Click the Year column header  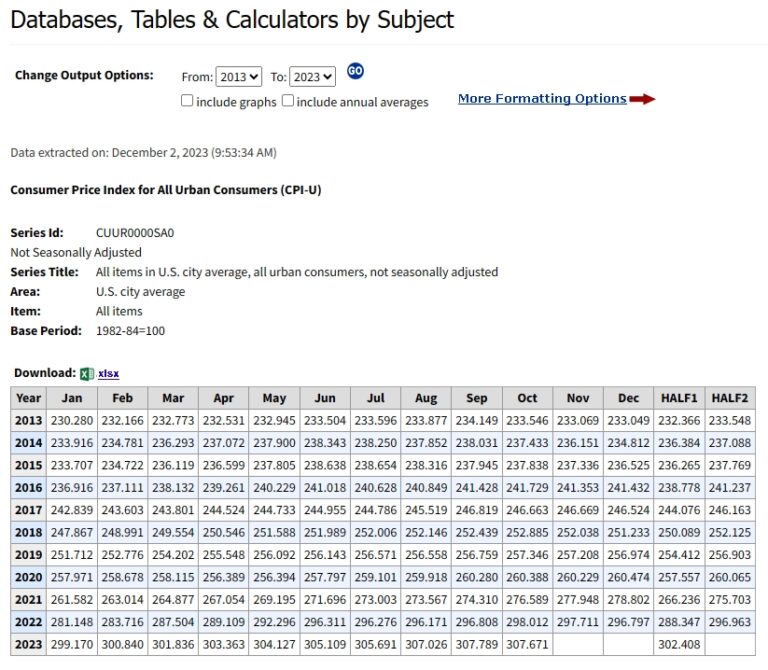(x=28, y=398)
